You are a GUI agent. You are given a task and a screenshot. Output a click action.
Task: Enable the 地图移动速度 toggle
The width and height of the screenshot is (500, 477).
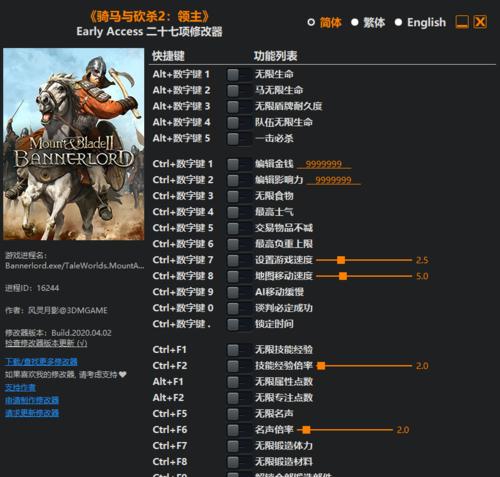point(239,276)
